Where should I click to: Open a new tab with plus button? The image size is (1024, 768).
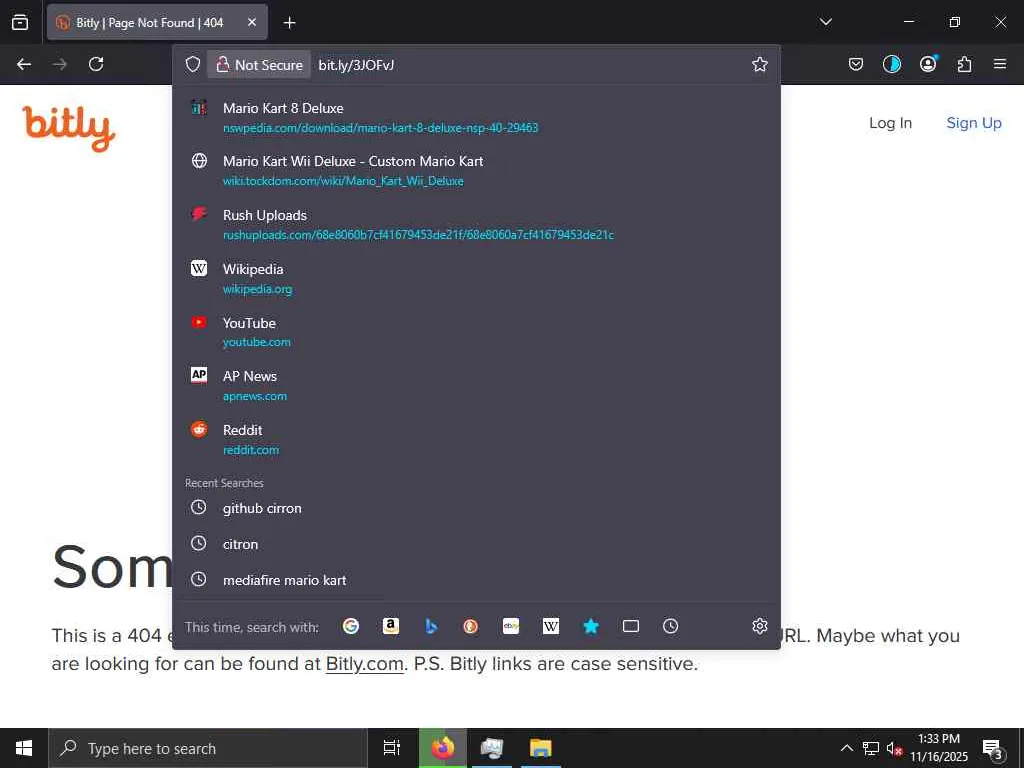289,23
